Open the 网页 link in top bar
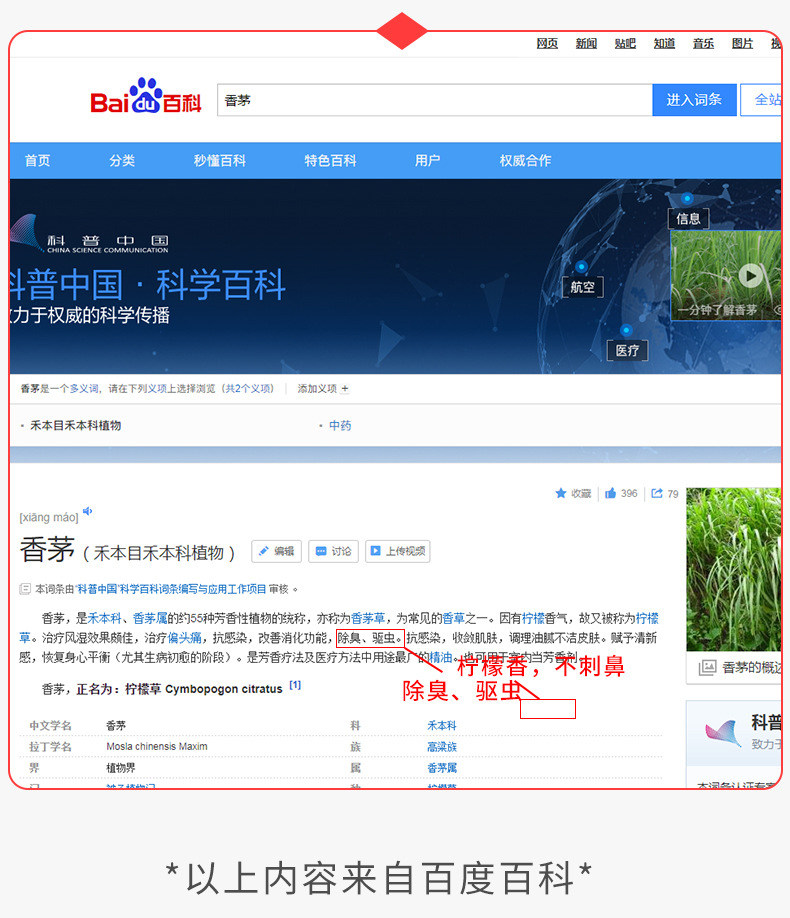 tap(547, 43)
